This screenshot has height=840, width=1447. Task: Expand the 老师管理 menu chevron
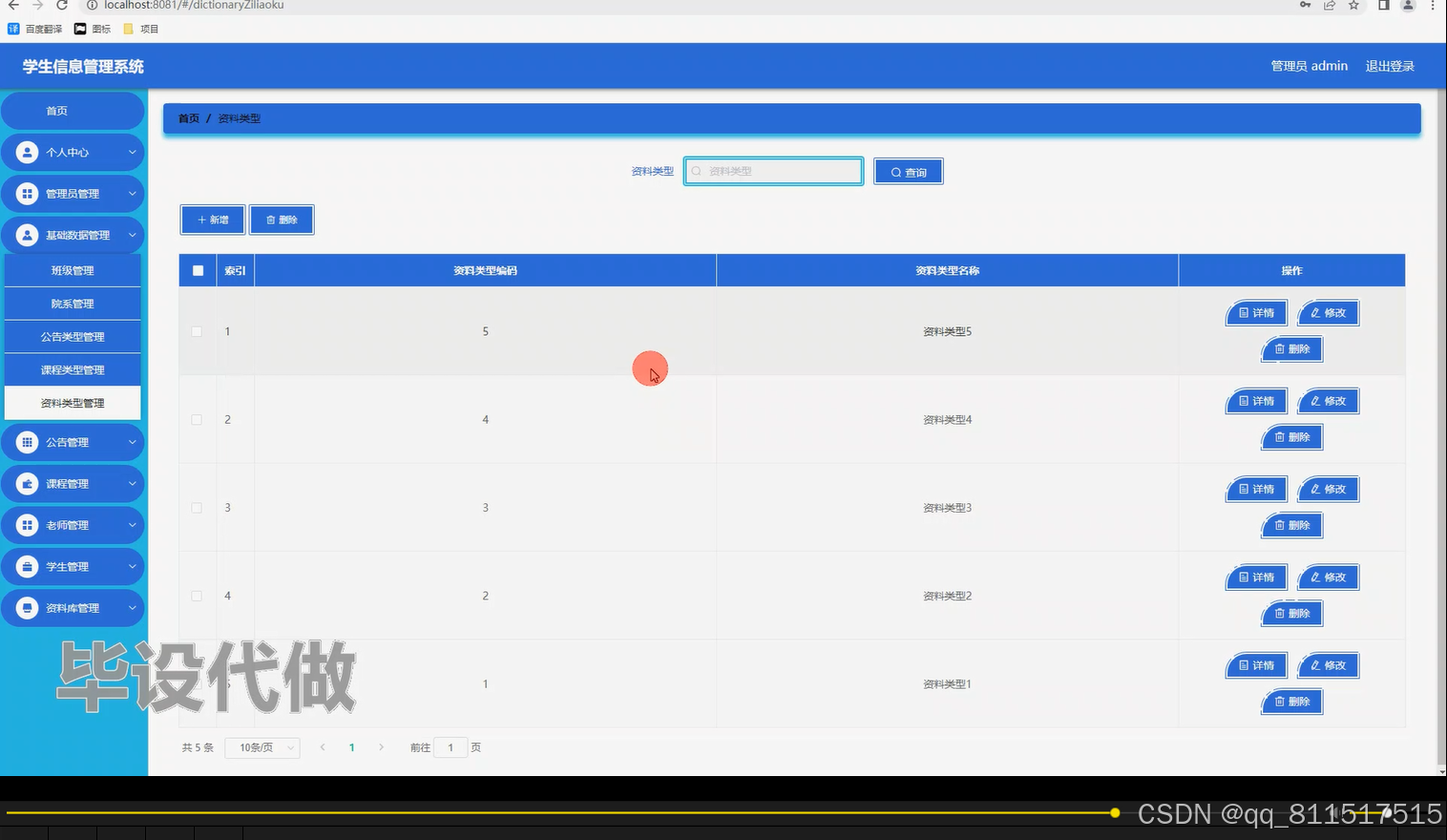pyautogui.click(x=133, y=525)
